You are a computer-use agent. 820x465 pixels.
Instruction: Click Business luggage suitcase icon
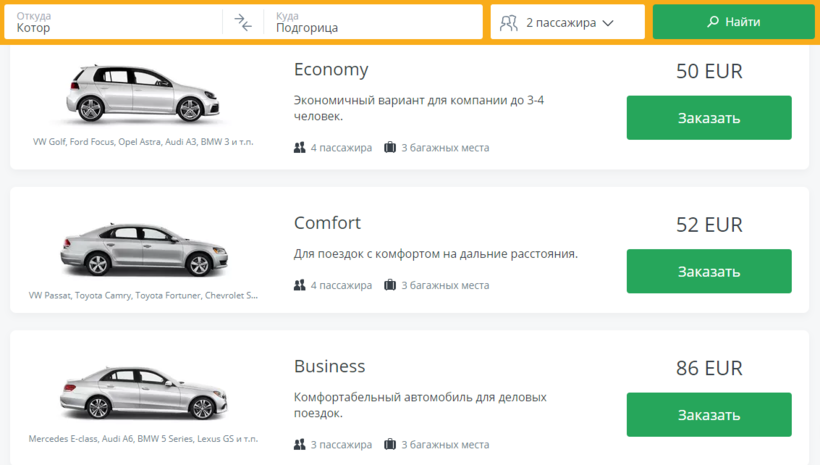tap(390, 445)
